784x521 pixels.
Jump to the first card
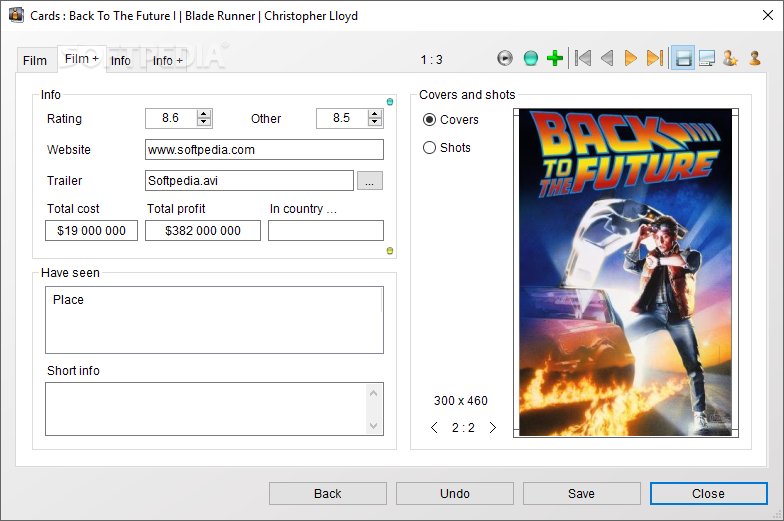click(582, 58)
